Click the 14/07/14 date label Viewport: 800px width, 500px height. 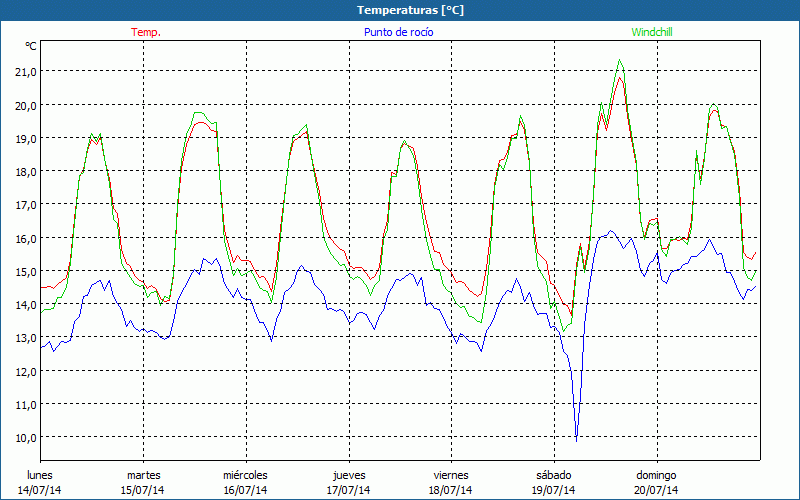pos(40,490)
